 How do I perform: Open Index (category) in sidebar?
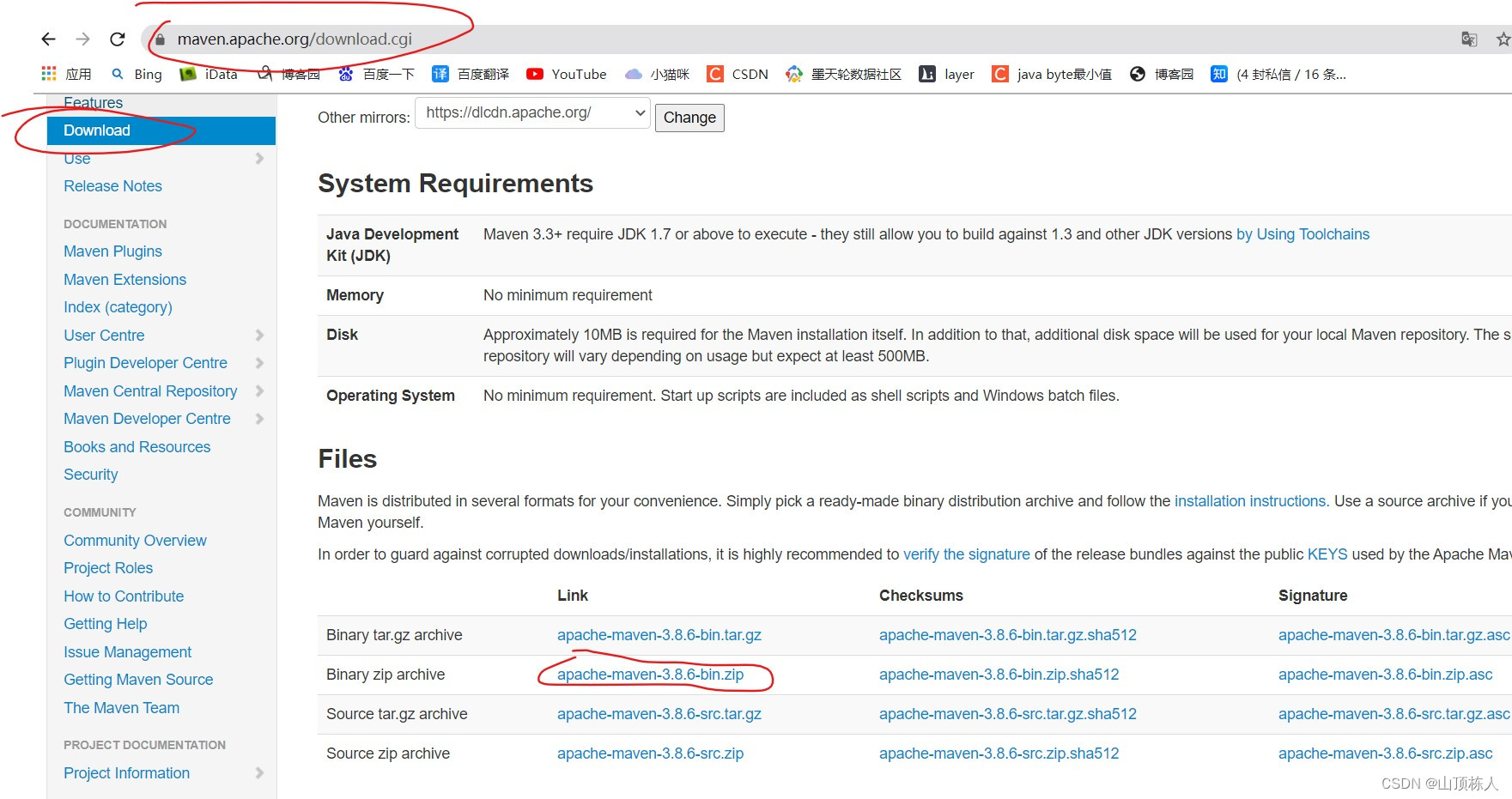click(x=118, y=307)
